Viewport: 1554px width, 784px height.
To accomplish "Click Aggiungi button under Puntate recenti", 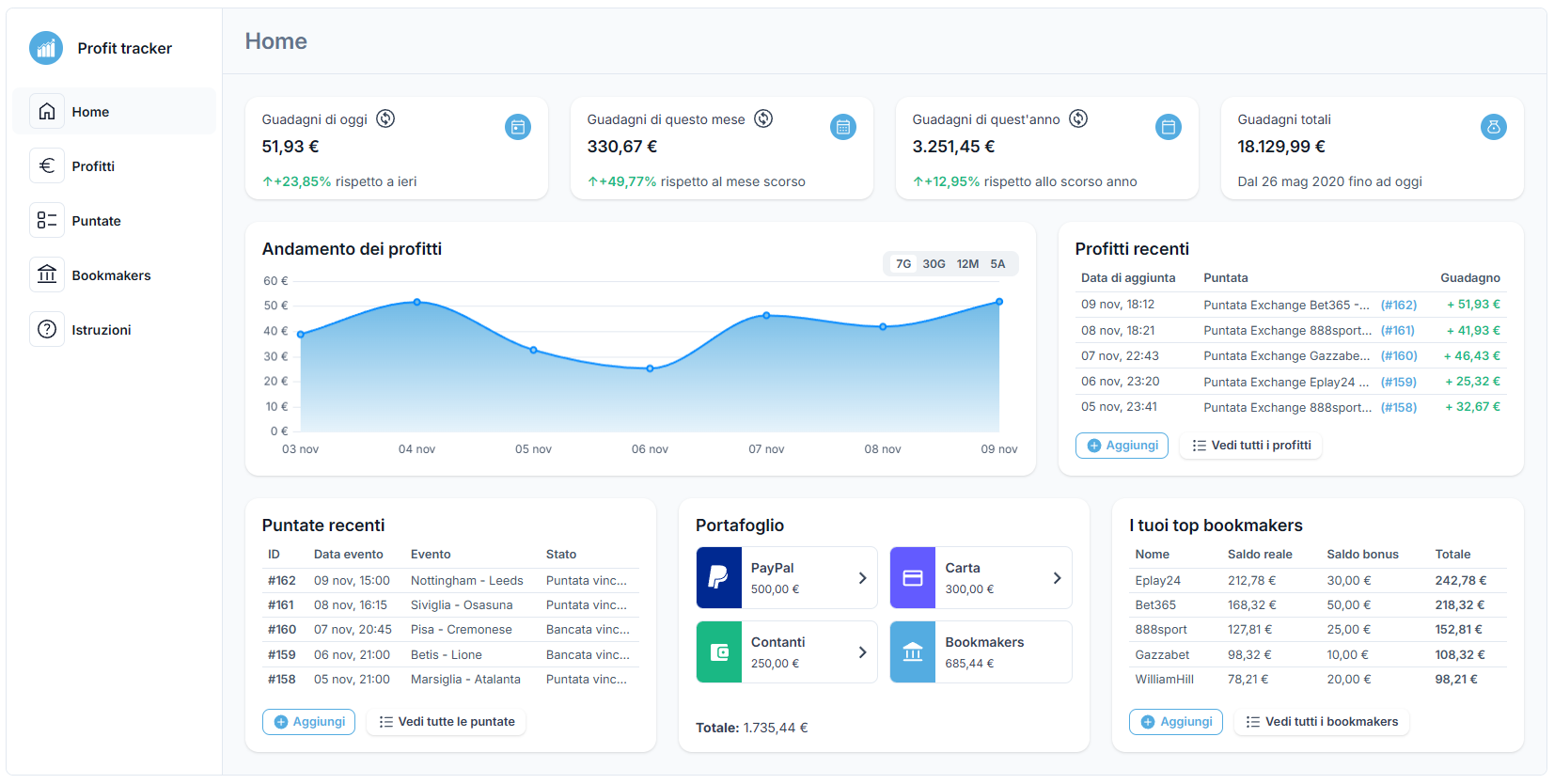I will coord(308,722).
